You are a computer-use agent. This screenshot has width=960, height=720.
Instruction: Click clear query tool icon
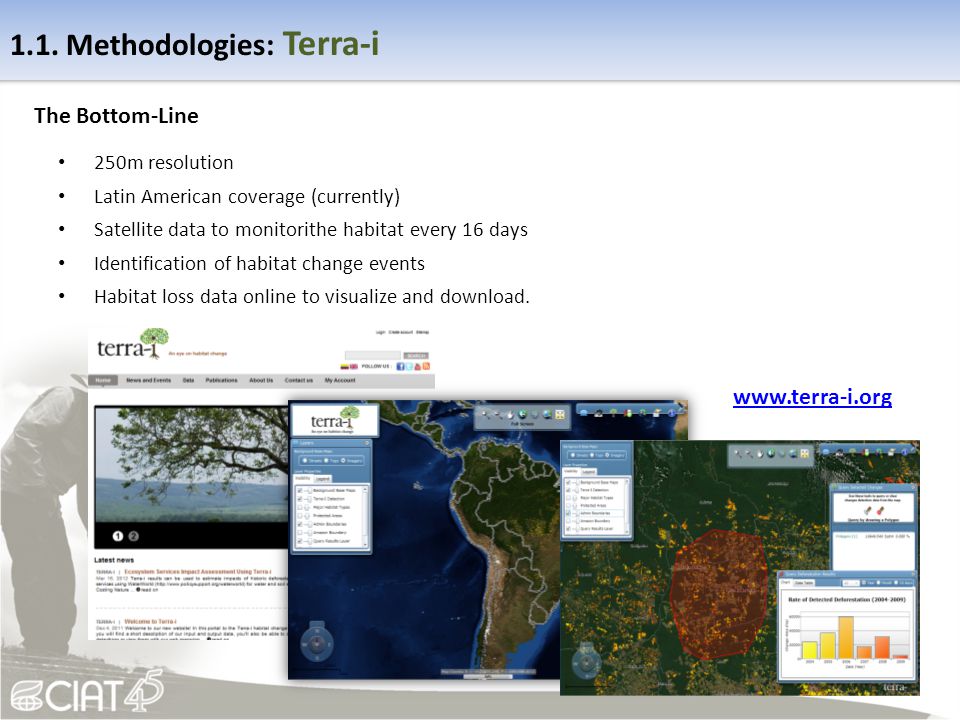[x=880, y=511]
